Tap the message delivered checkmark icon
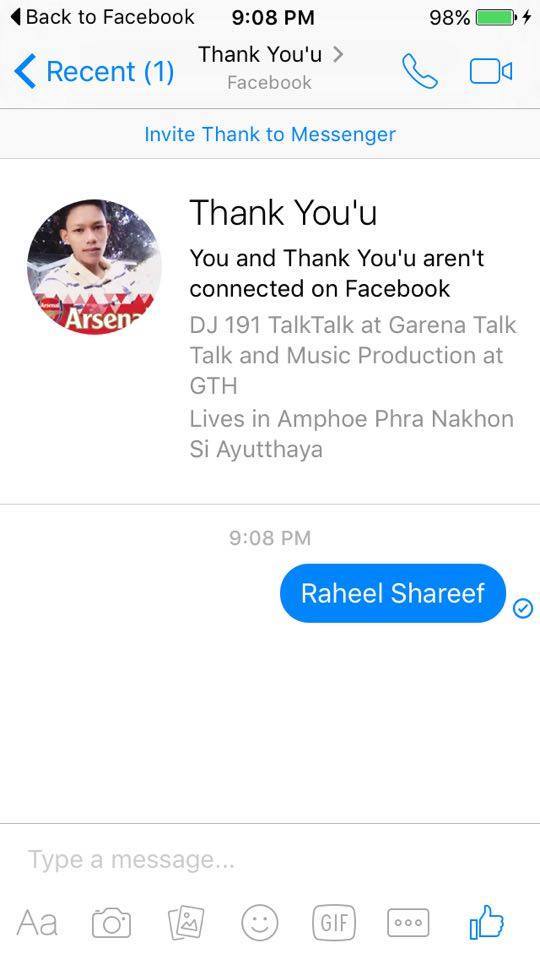This screenshot has width=540, height=960. coord(523,609)
